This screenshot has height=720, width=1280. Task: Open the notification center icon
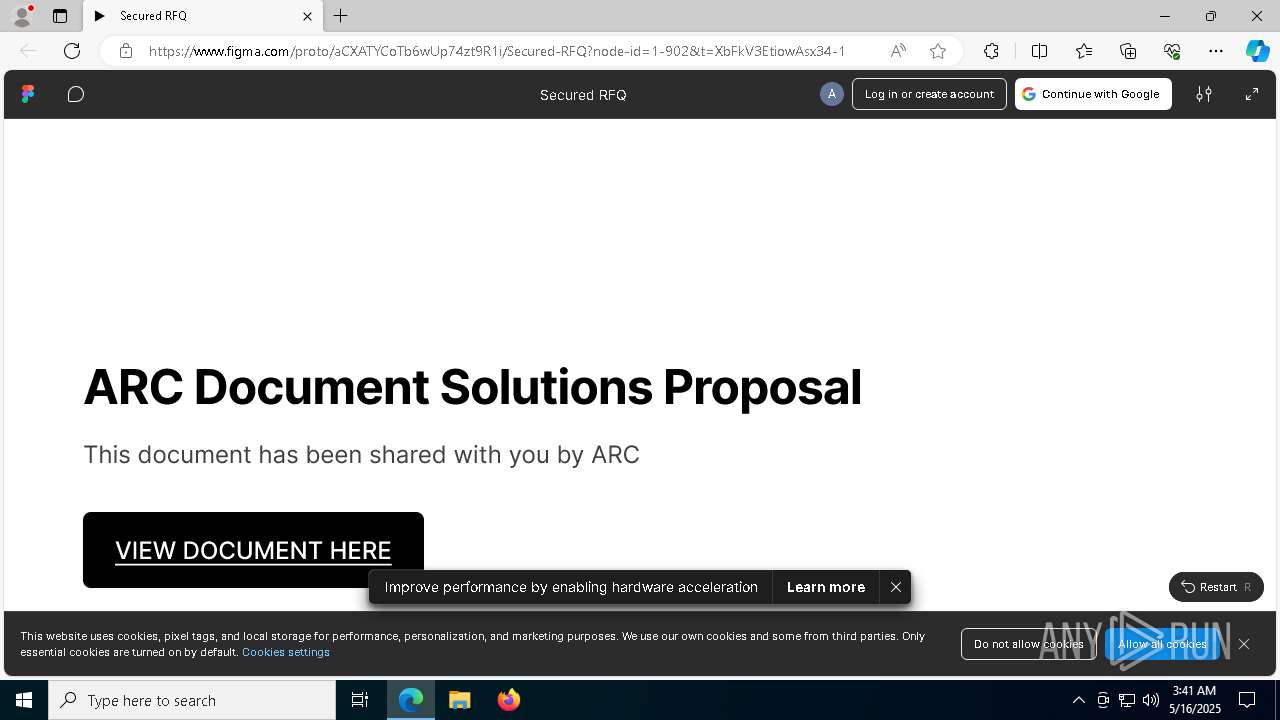click(1247, 700)
